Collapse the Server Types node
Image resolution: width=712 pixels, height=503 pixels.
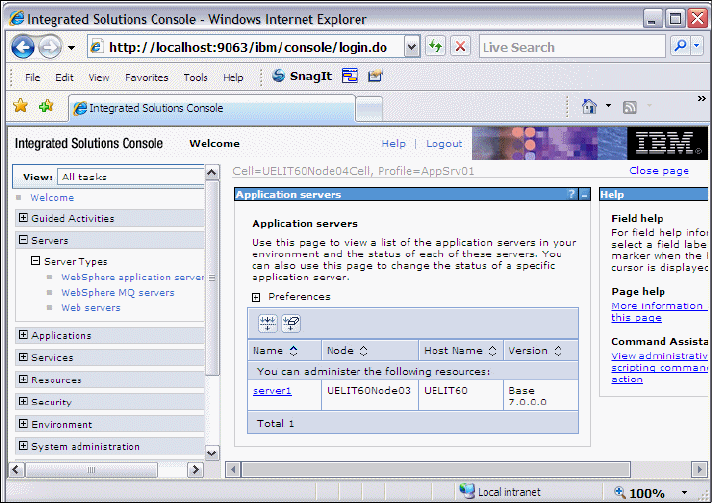coord(35,261)
